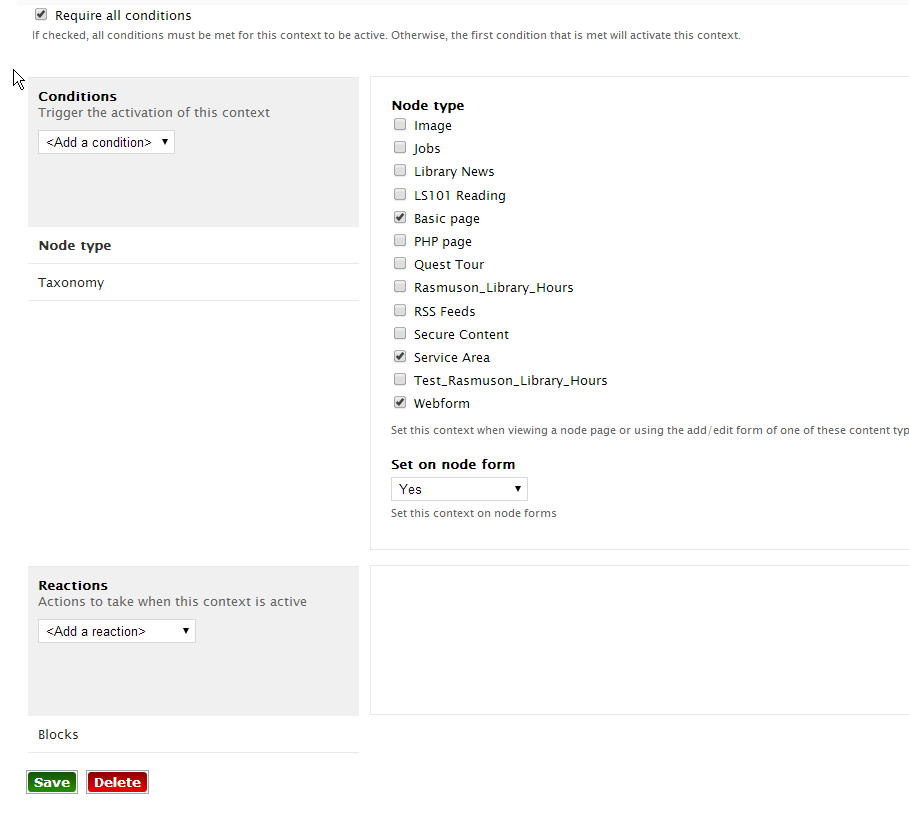The image size is (909, 836).
Task: Enable the Jobs node type checkbox
Action: 400,147
